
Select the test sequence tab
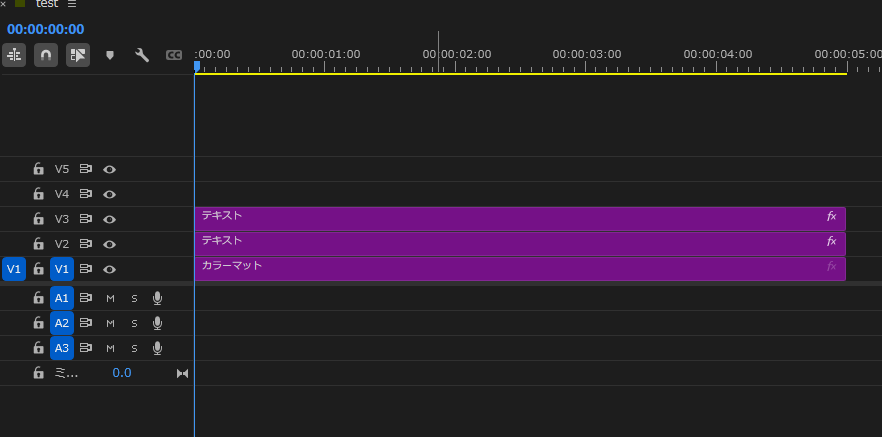click(47, 5)
